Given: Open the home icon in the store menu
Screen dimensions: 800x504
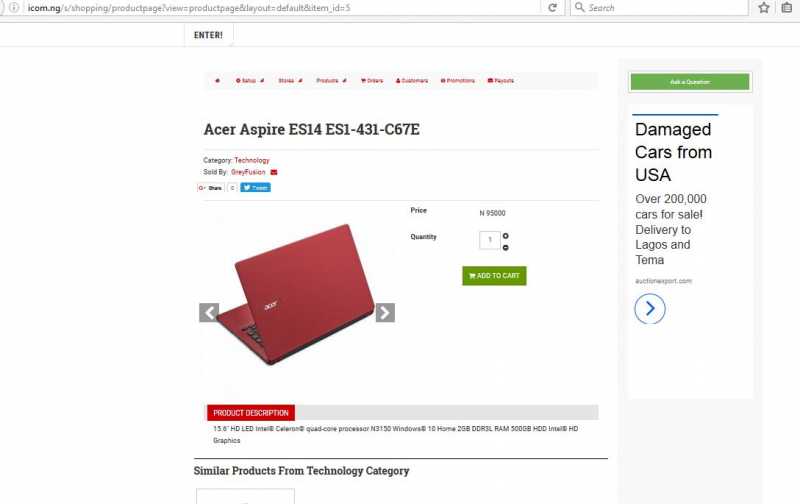Looking at the screenshot, I should point(217,81).
